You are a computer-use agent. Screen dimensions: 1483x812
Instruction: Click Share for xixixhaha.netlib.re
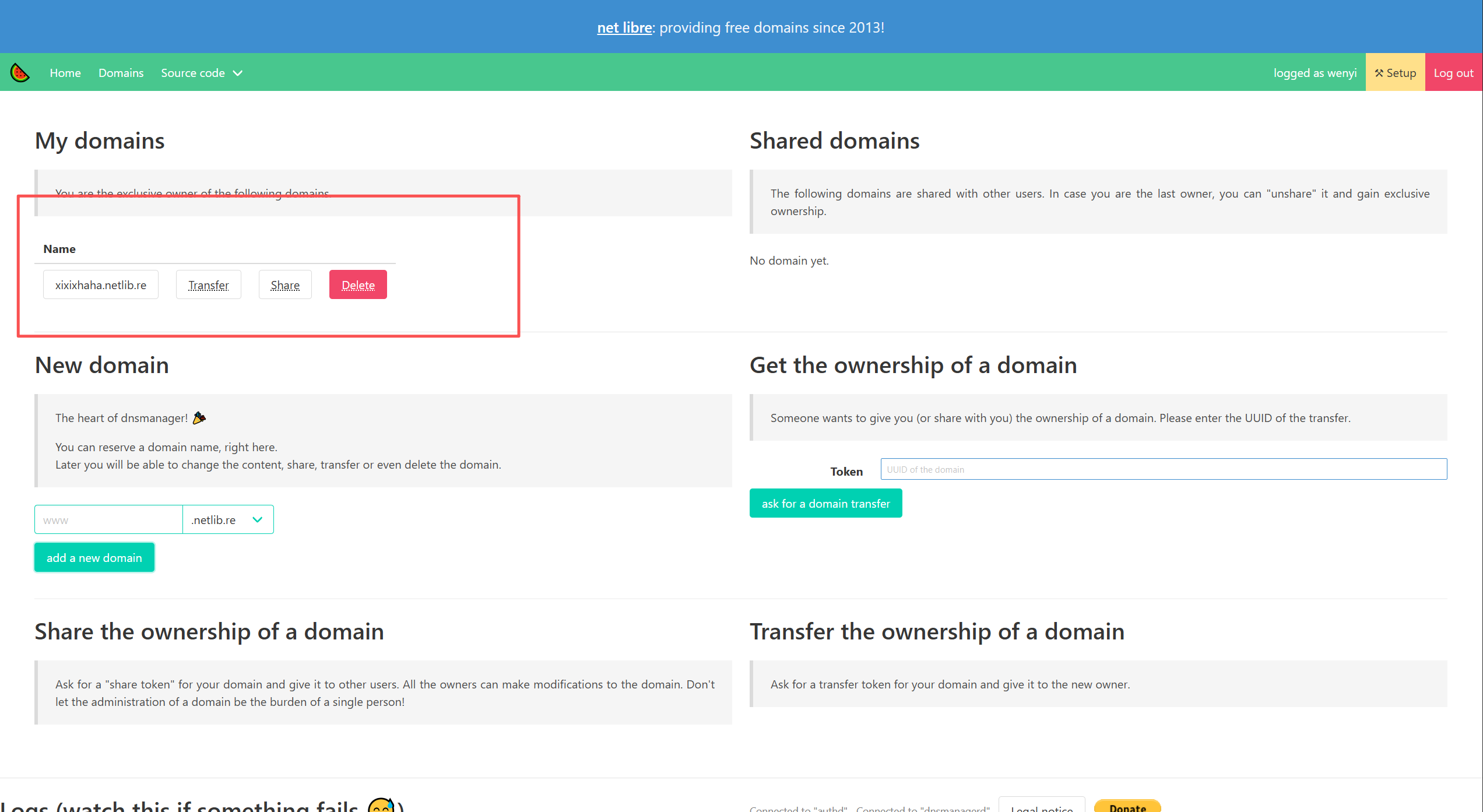tap(285, 285)
